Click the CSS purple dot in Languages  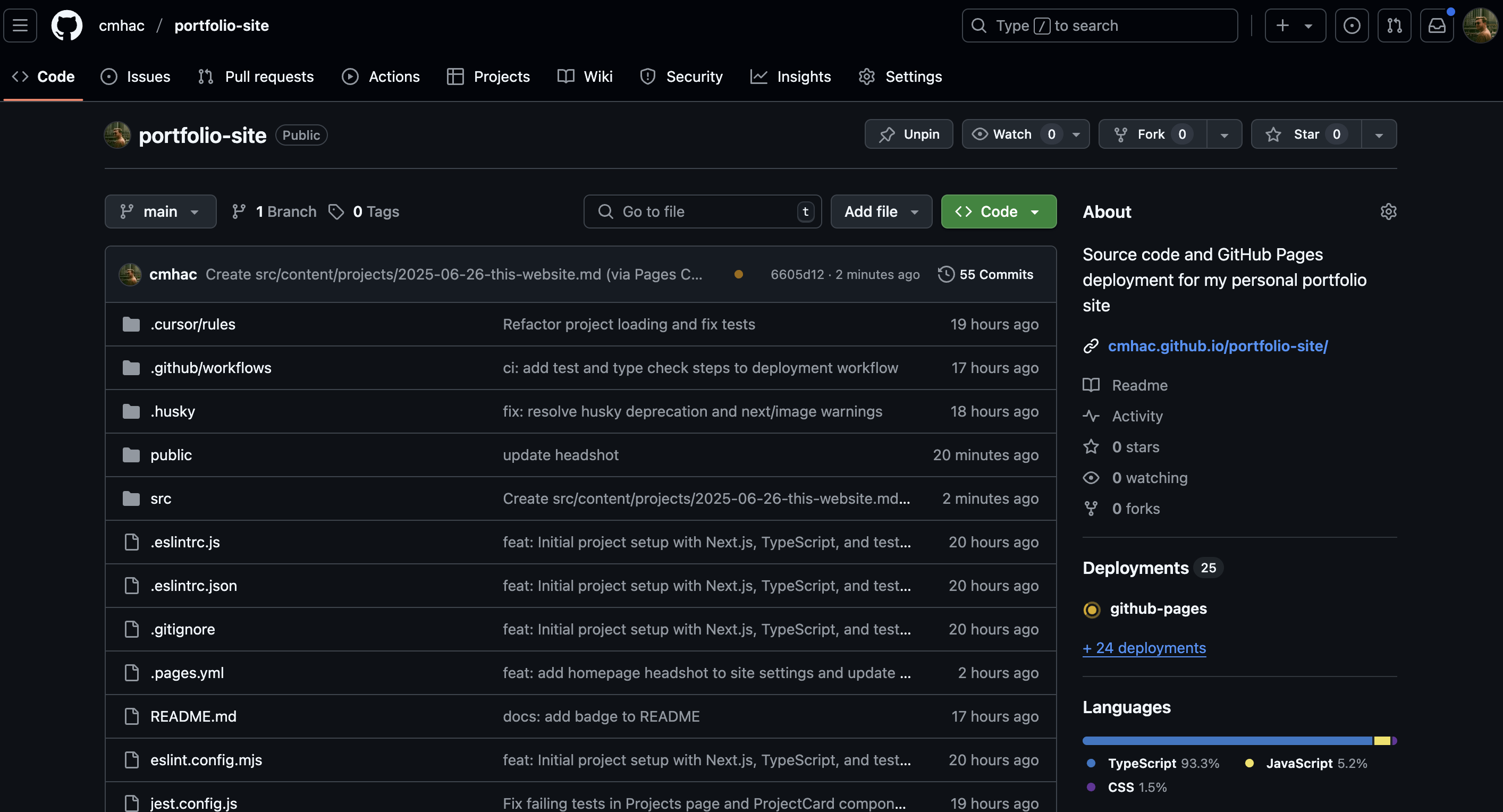click(1091, 787)
